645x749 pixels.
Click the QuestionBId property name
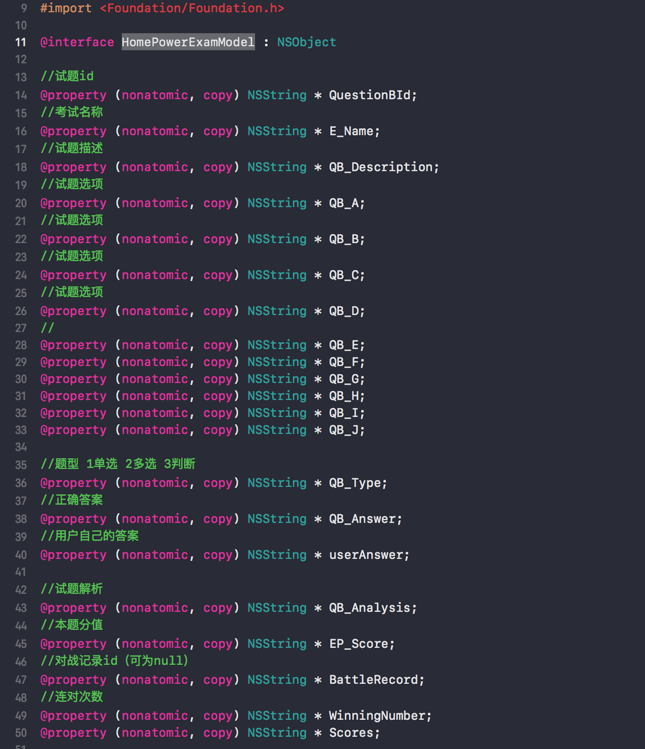369,95
